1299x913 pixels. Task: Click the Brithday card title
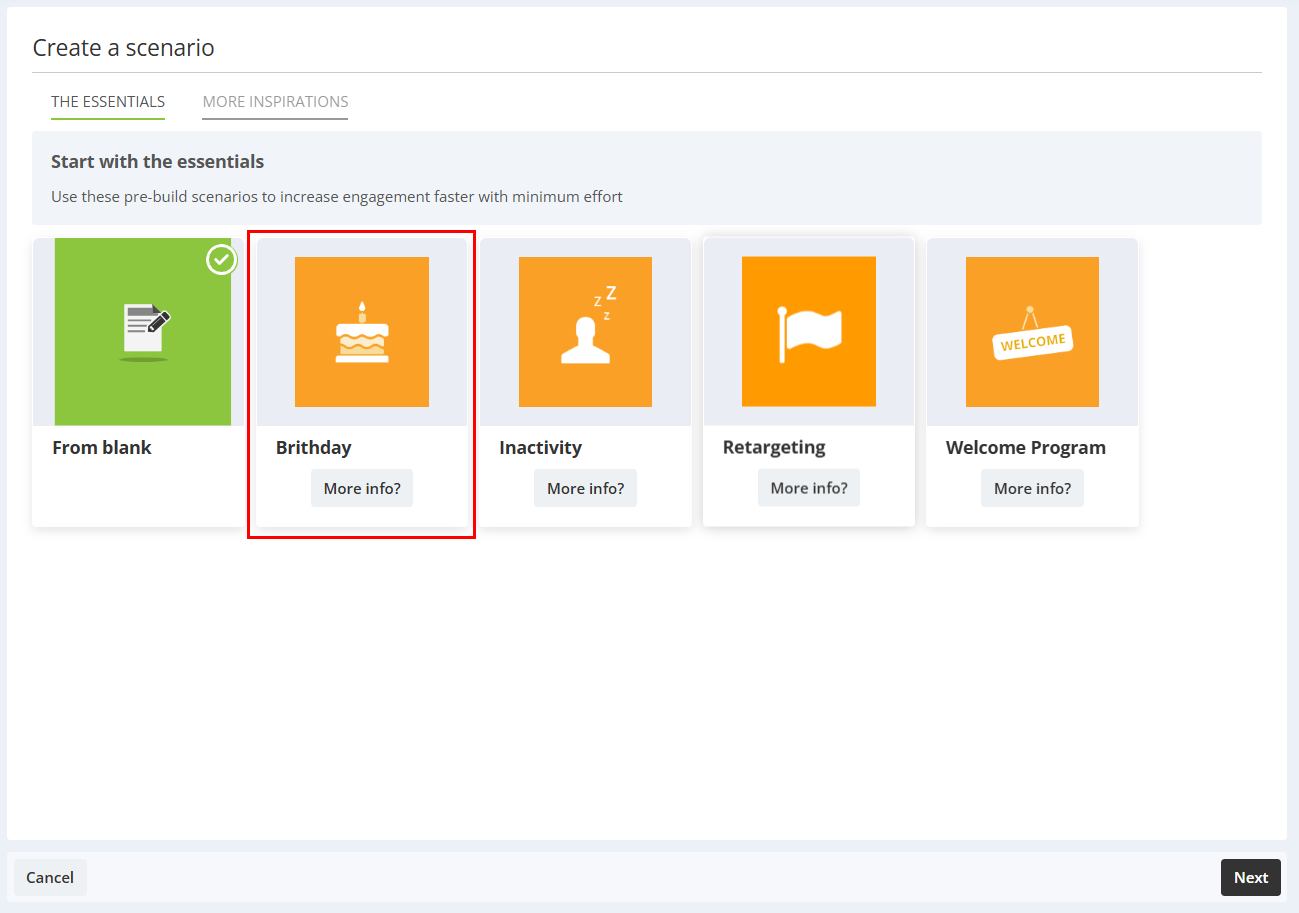(314, 447)
